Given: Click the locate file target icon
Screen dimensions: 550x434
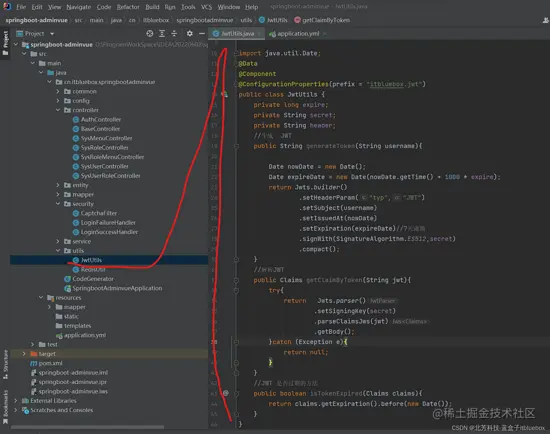Looking at the screenshot, I should pyautogui.click(x=150, y=33).
